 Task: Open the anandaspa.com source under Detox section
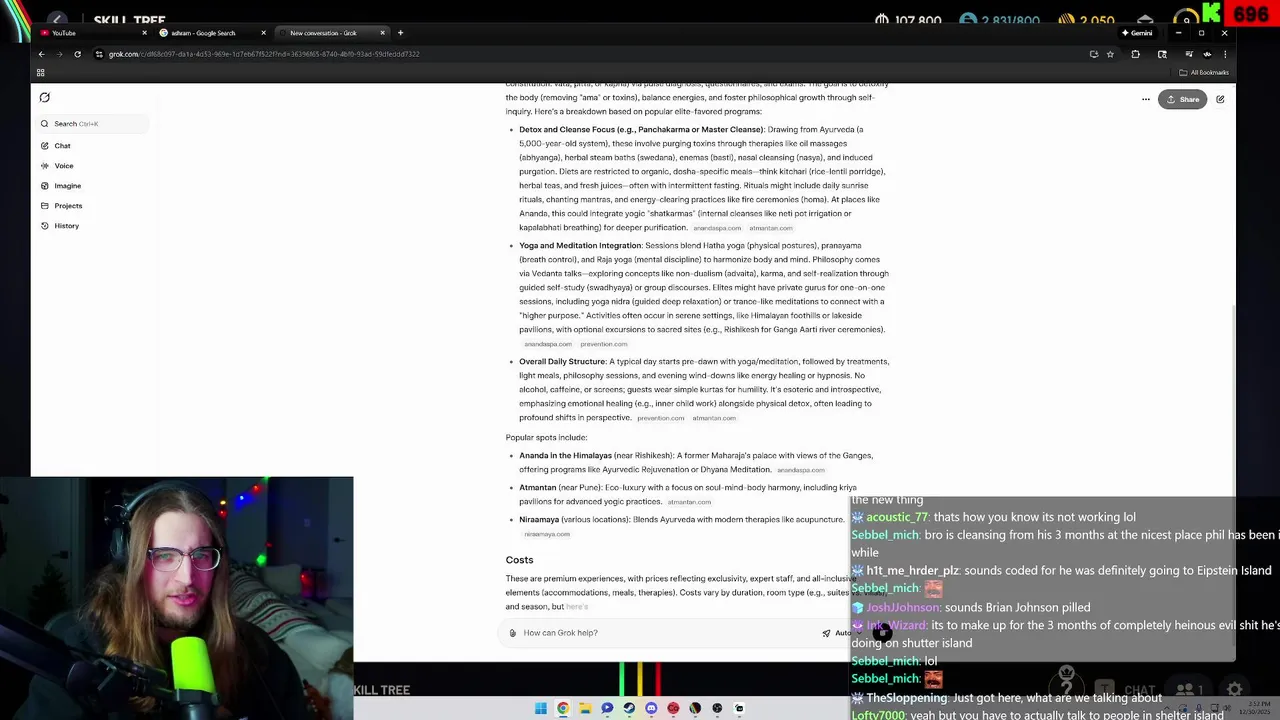tap(717, 228)
